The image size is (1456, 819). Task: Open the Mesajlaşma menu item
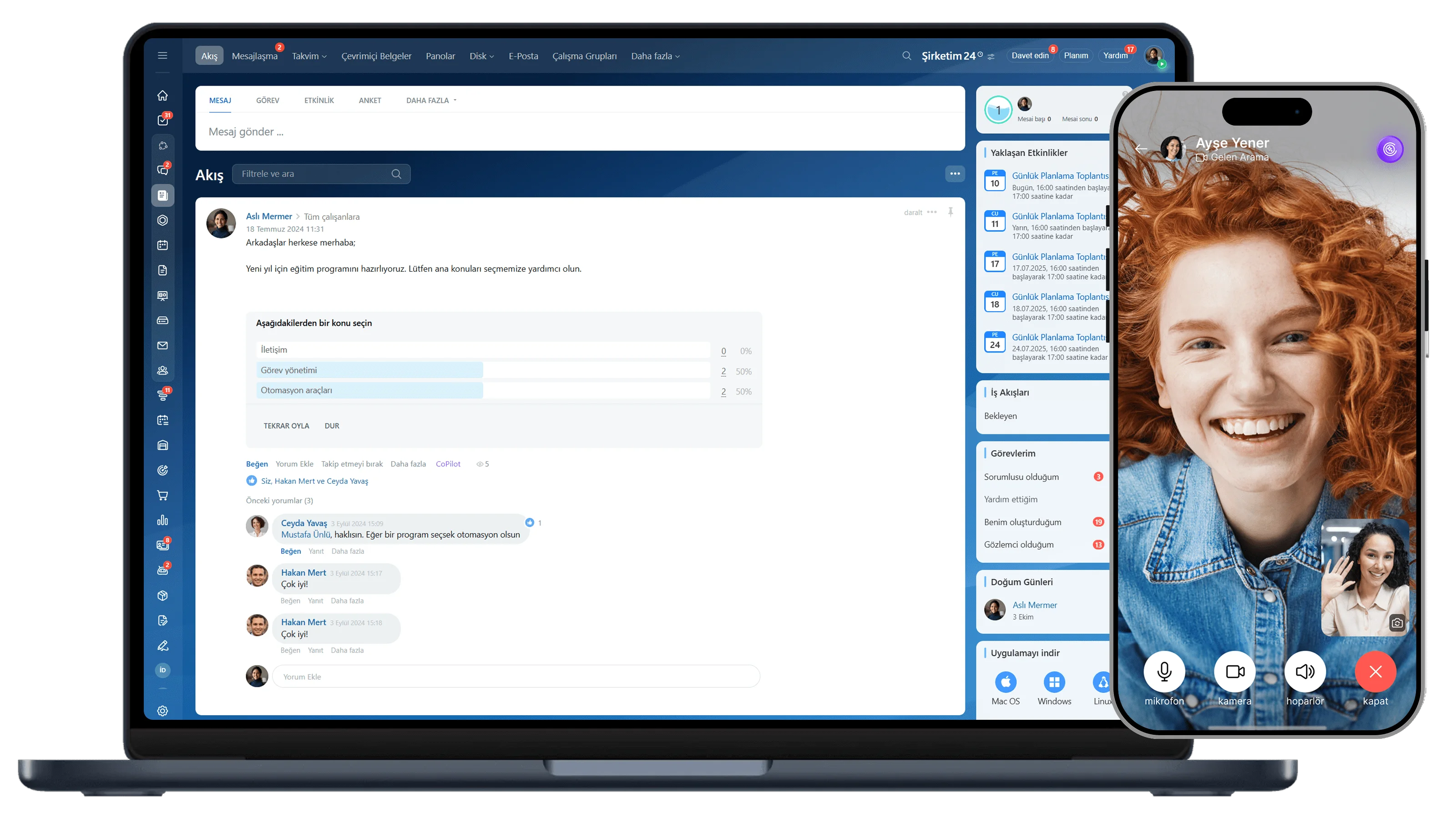coord(254,56)
